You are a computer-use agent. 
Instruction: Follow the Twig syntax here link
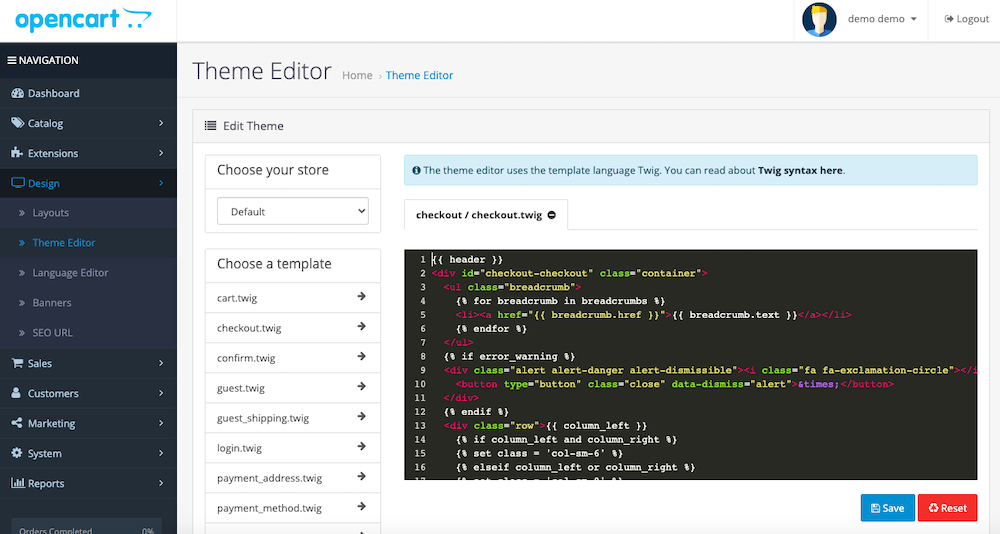pos(800,170)
